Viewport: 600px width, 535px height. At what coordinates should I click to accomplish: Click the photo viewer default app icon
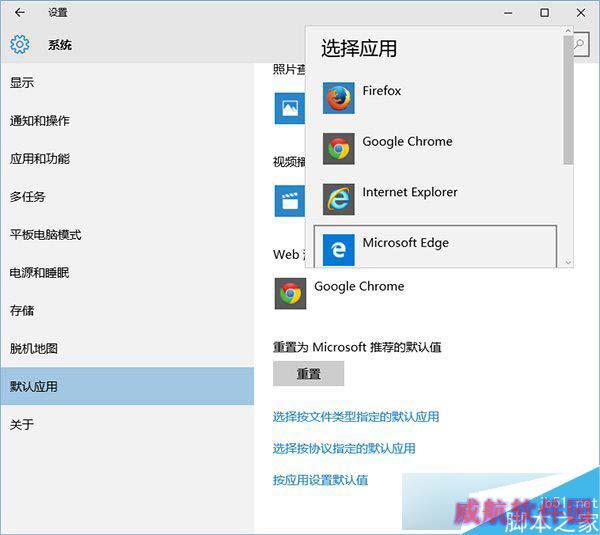[290, 108]
